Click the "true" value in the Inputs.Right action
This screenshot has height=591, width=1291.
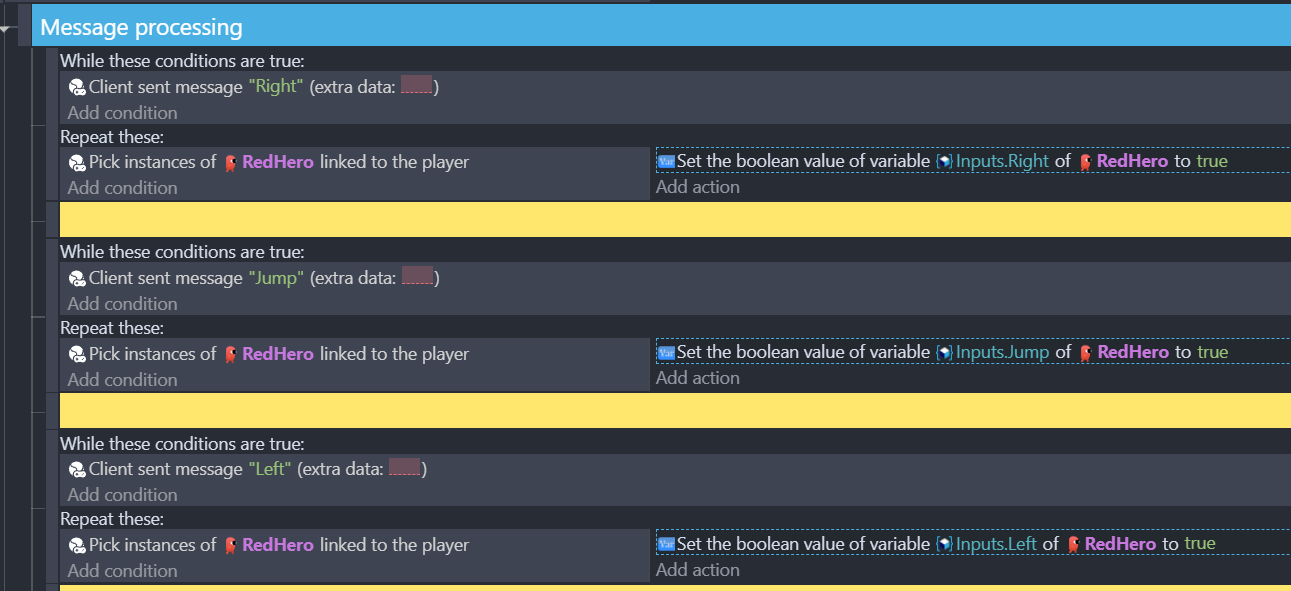(x=1212, y=161)
